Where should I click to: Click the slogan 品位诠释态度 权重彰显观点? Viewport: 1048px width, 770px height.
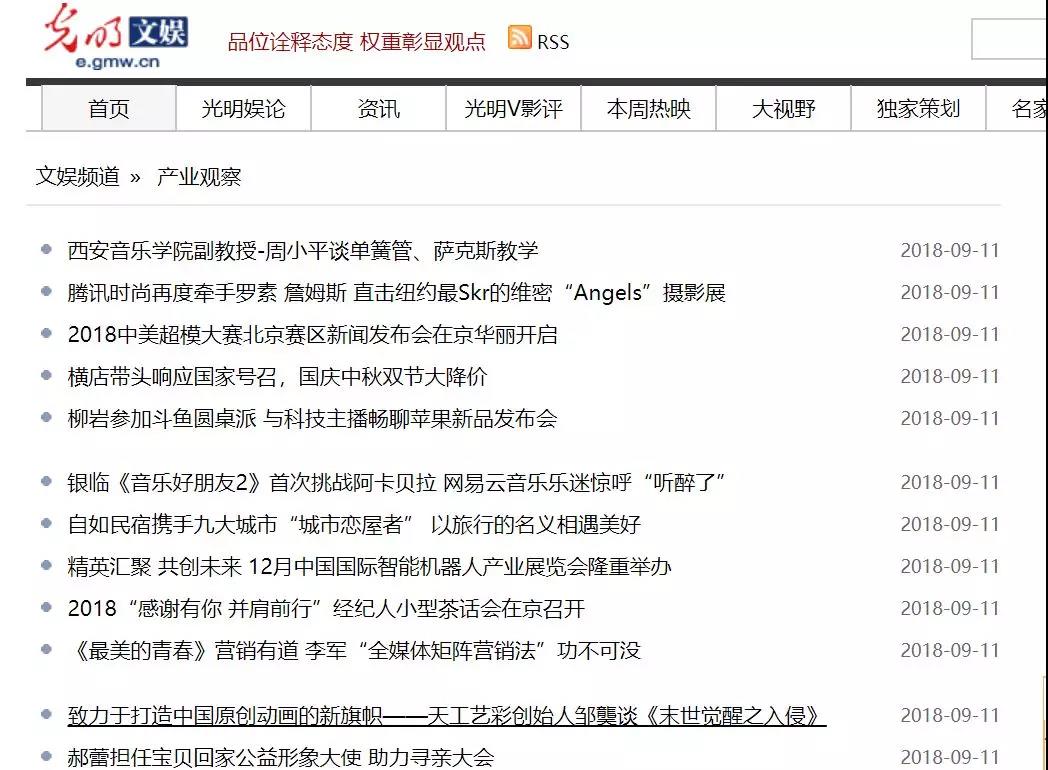click(x=357, y=42)
